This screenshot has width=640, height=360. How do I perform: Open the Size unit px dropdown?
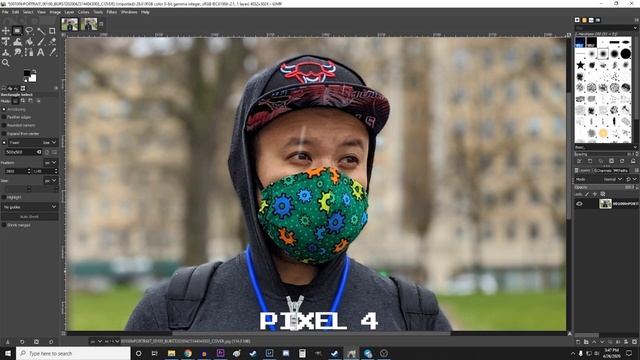[51, 180]
